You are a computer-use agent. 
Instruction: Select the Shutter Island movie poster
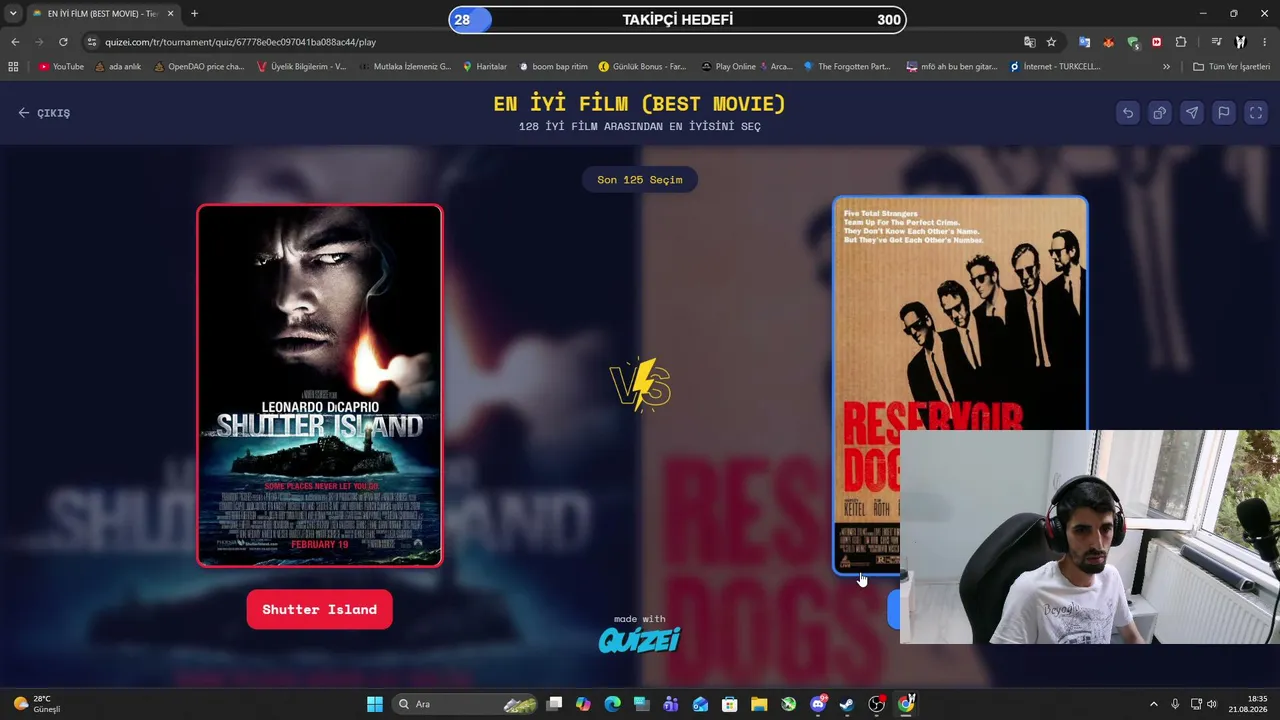320,386
